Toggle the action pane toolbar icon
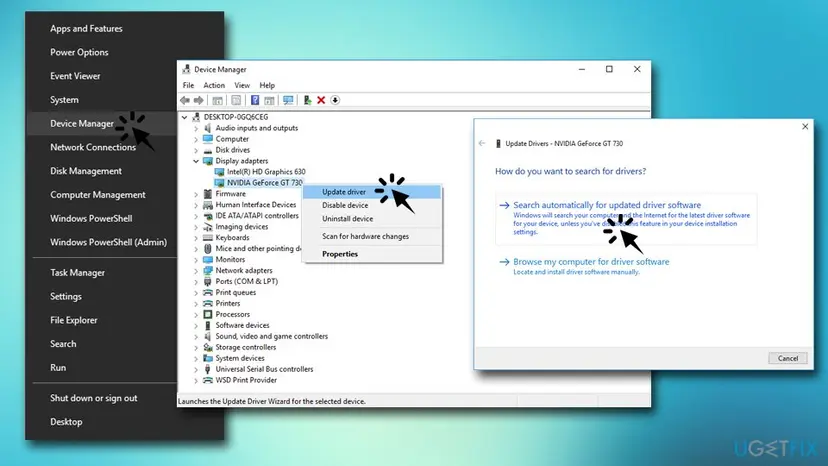Image resolution: width=828 pixels, height=466 pixels. [x=269, y=100]
